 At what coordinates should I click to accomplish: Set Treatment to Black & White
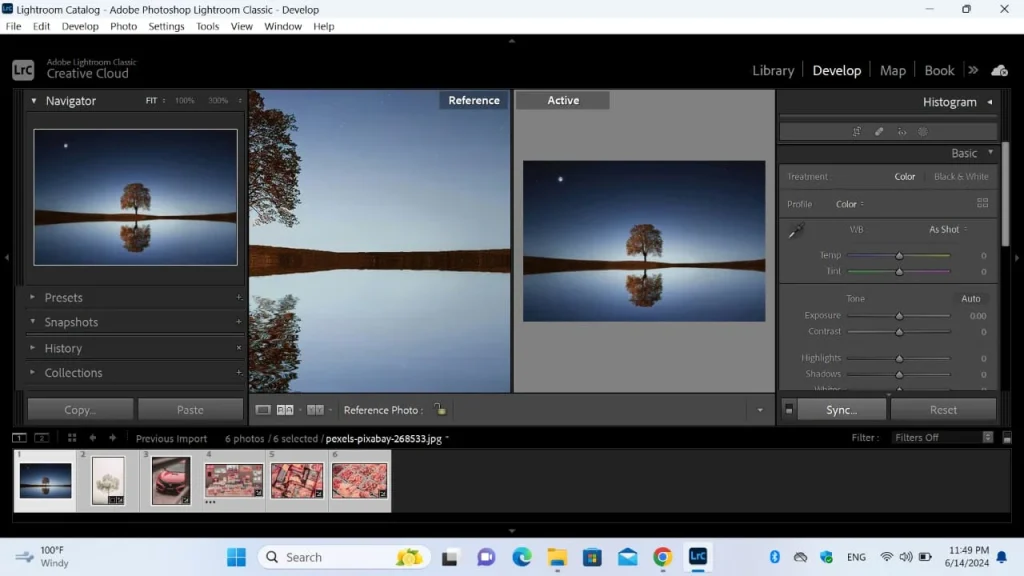click(961, 176)
